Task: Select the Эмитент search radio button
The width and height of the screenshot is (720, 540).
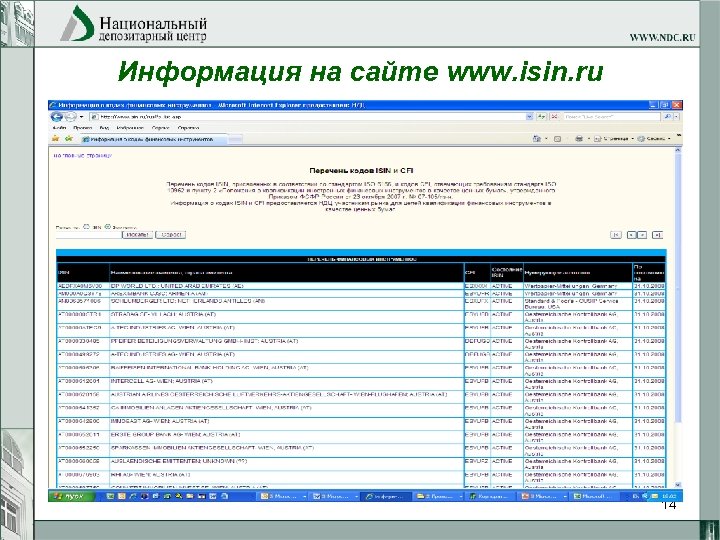Action: (108, 226)
